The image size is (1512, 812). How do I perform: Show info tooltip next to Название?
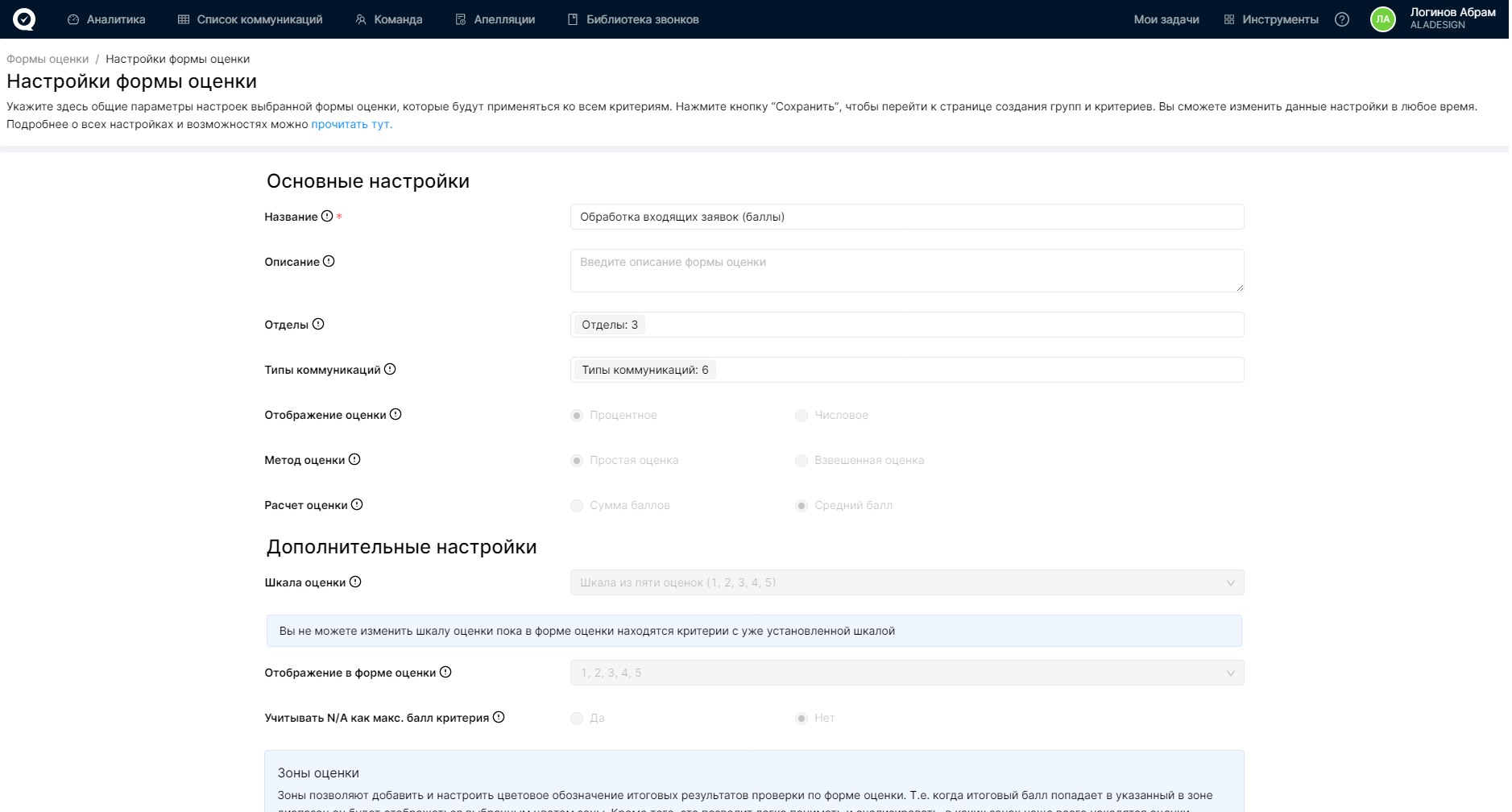[327, 216]
